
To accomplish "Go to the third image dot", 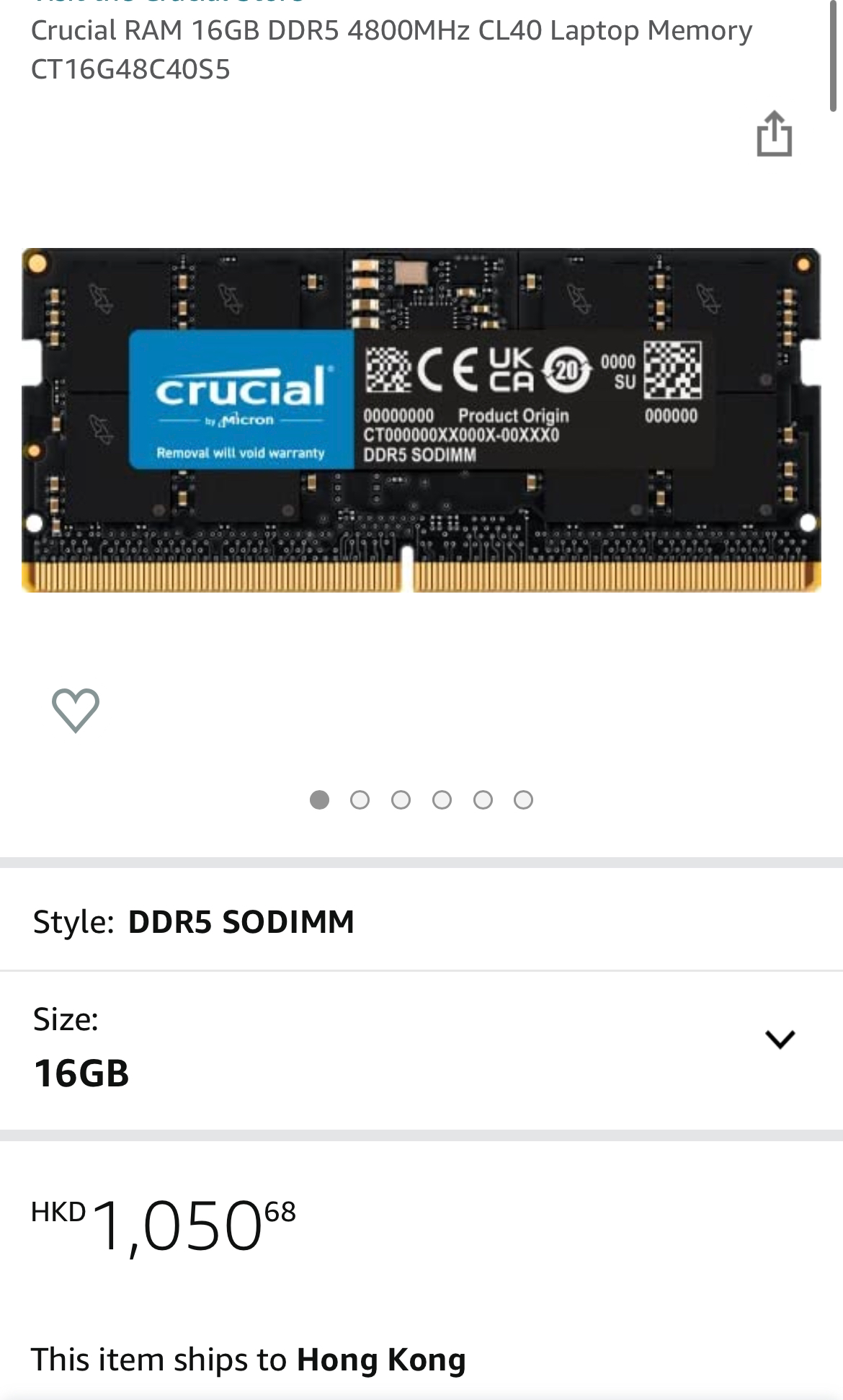I will (401, 799).
